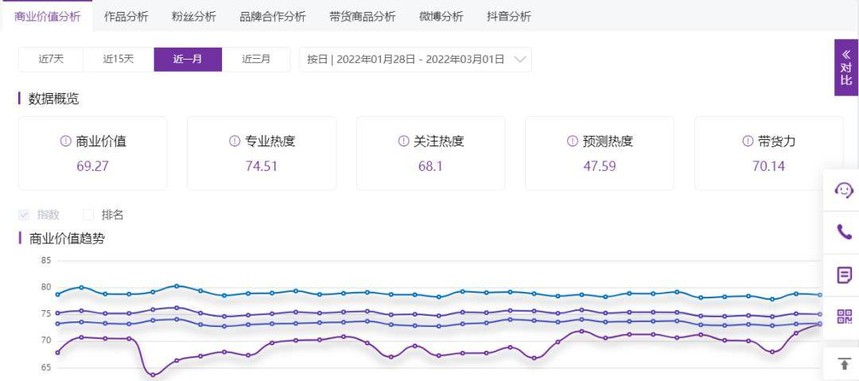
Task: Enable the 排名 checkbox
Action: (88, 215)
